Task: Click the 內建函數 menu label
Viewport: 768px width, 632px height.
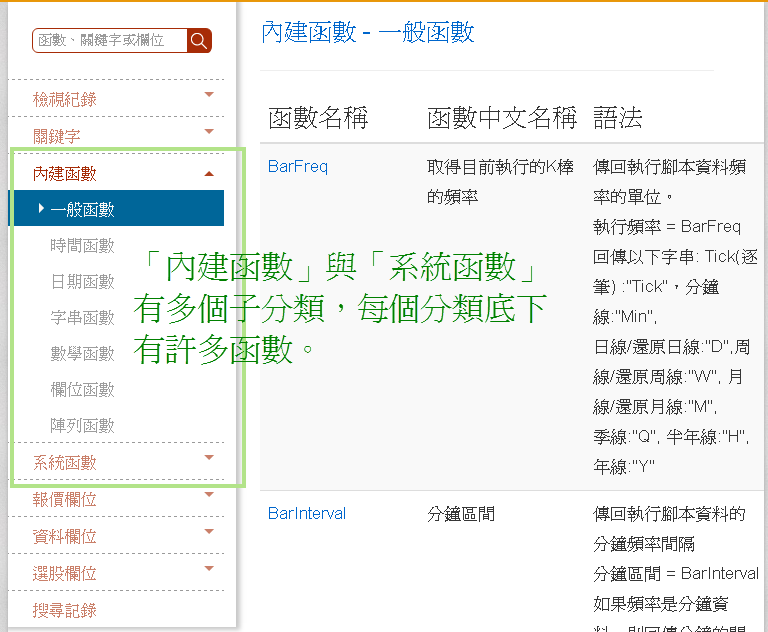Action: pyautogui.click(x=65, y=173)
